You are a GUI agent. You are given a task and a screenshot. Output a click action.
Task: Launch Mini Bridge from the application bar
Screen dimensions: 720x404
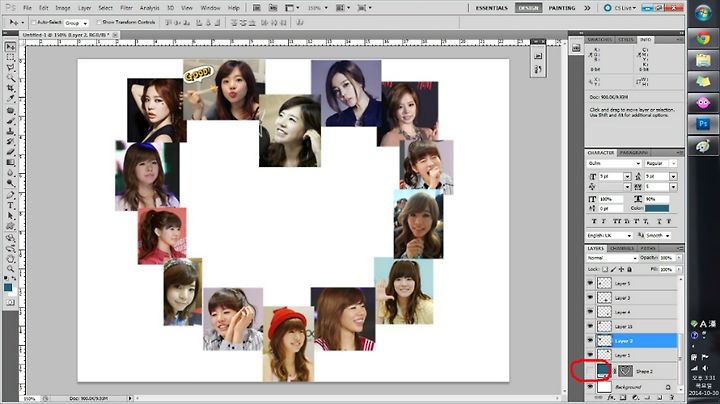[x=273, y=8]
